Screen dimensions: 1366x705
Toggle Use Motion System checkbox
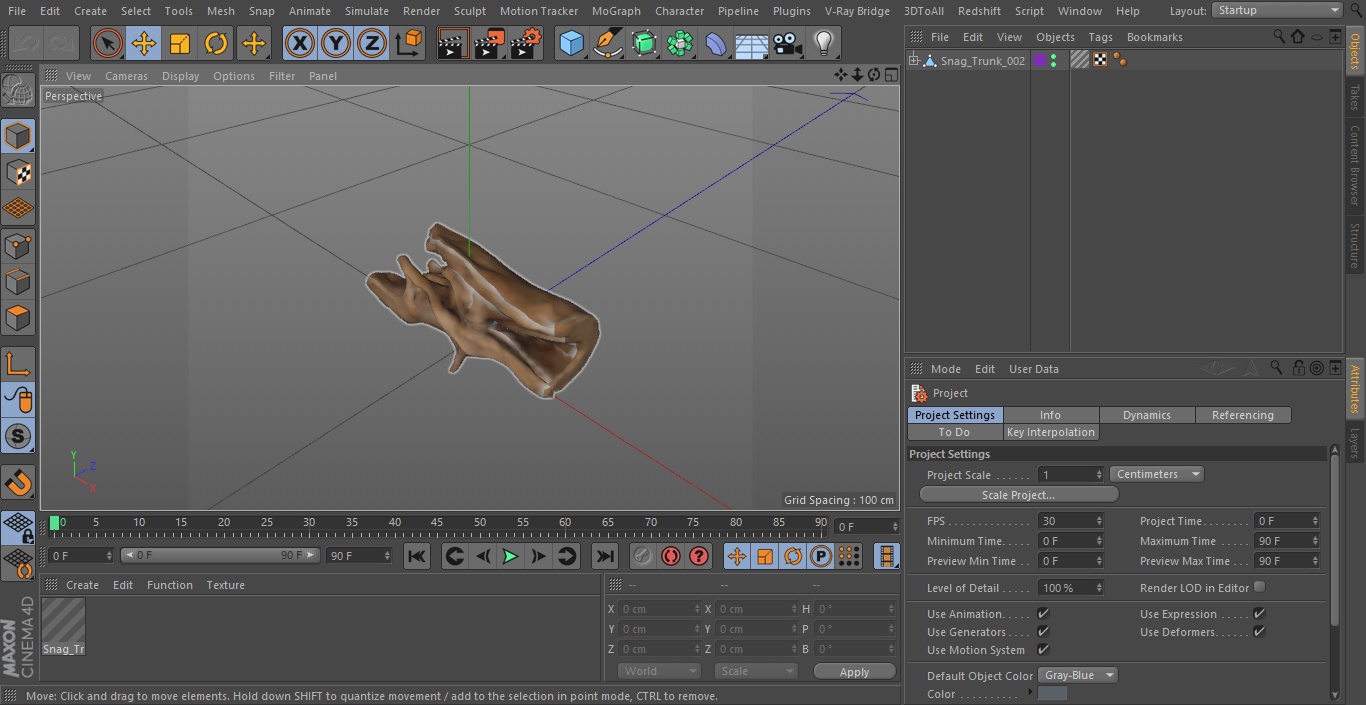[x=1043, y=650]
